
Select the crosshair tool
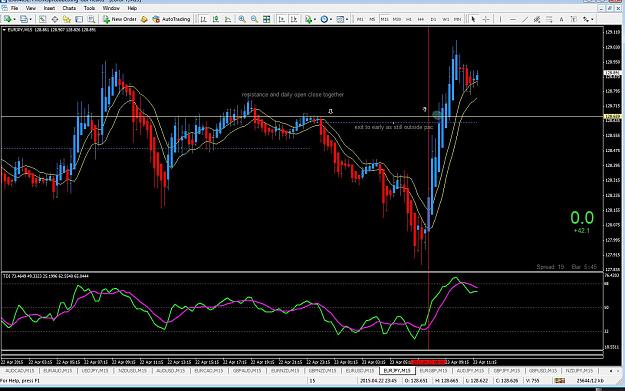[x=486, y=19]
